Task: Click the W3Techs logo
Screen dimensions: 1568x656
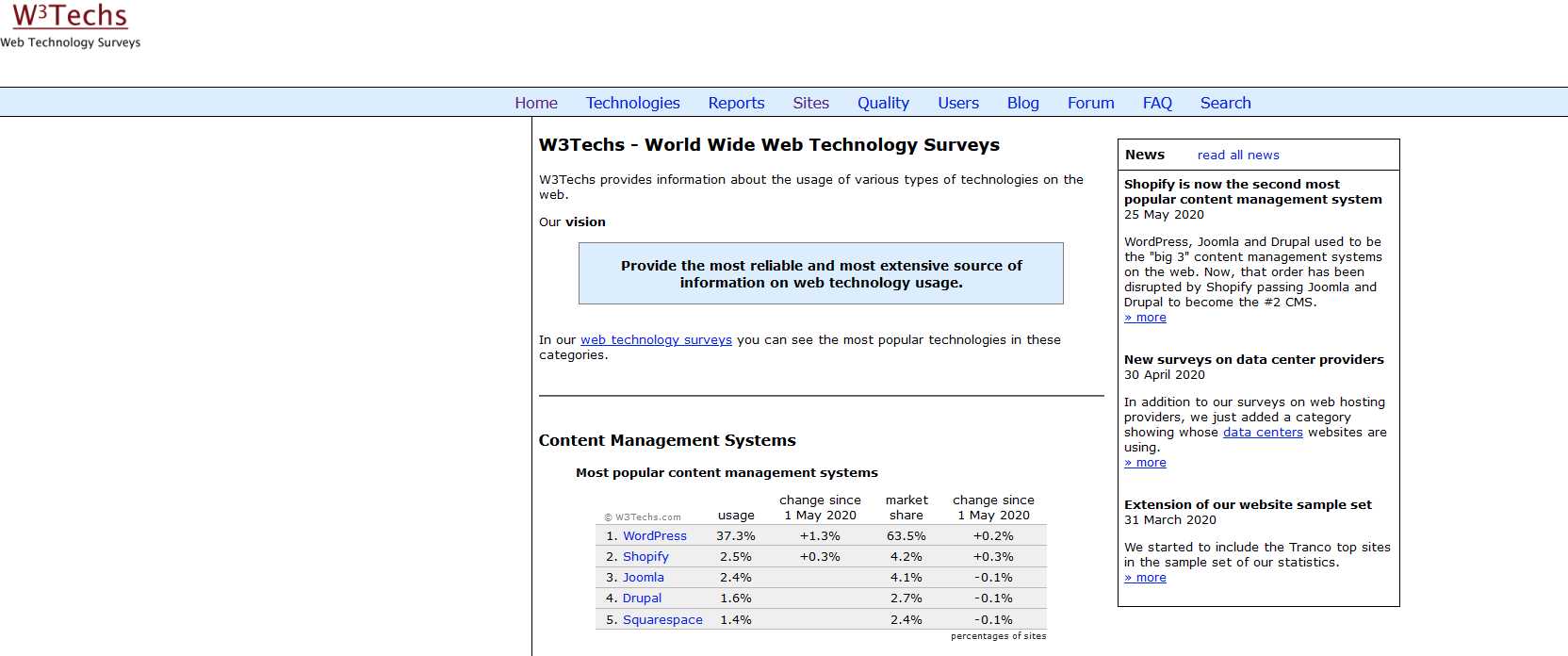Action: 70,16
